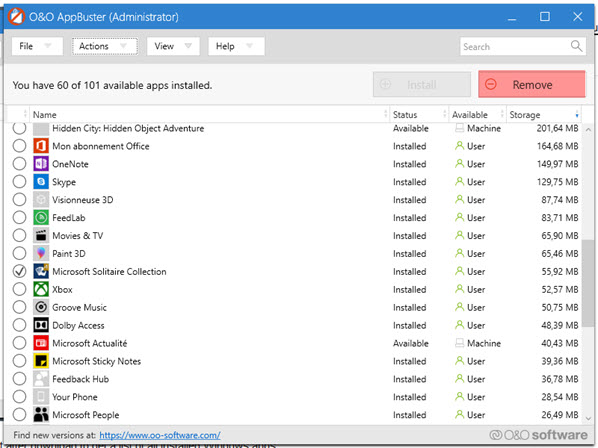598x448 pixels.
Task: Maximize the AppBuster window
Action: [545, 17]
